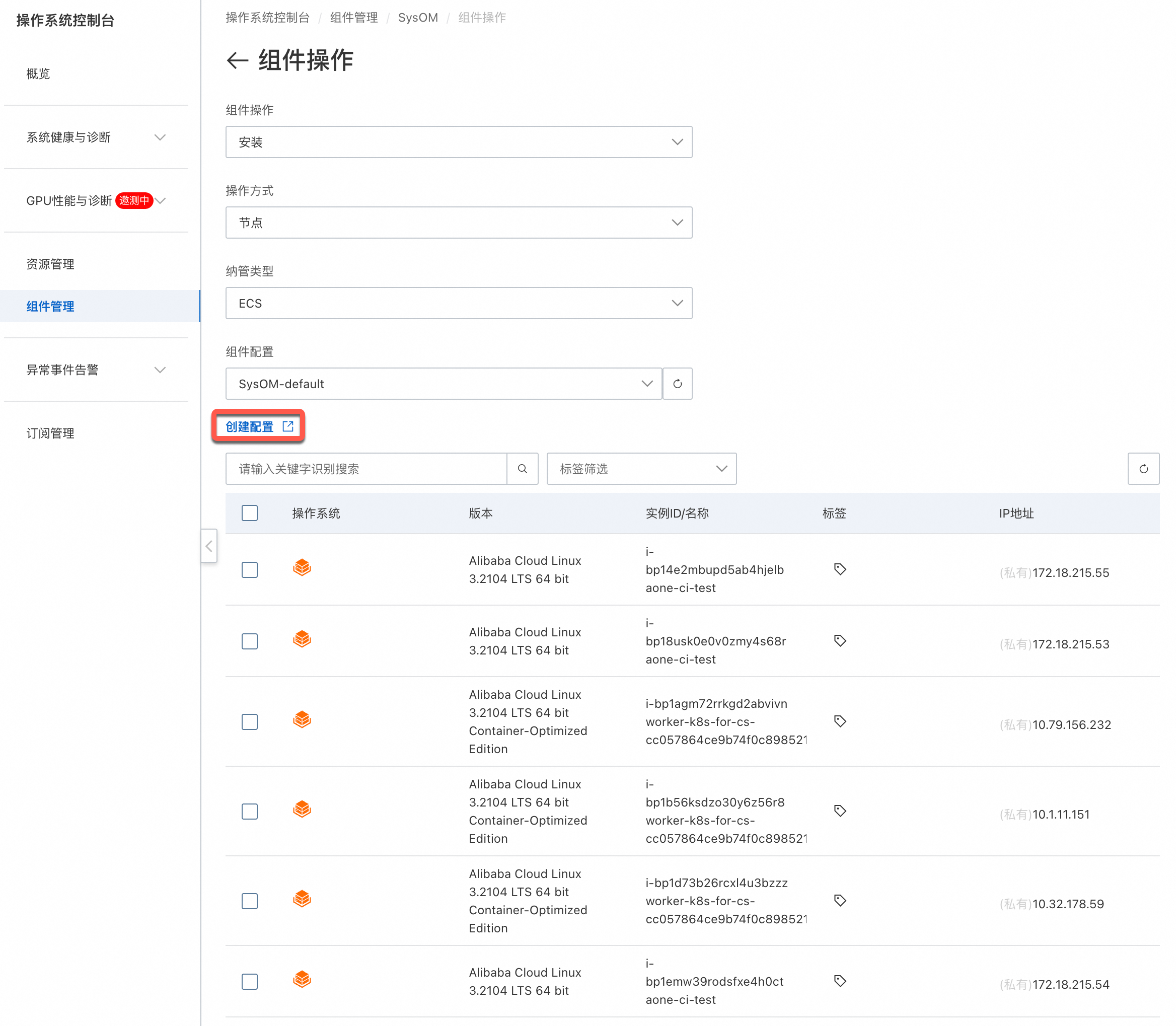Click tag icon for 172.18.215.54 row

839,981
